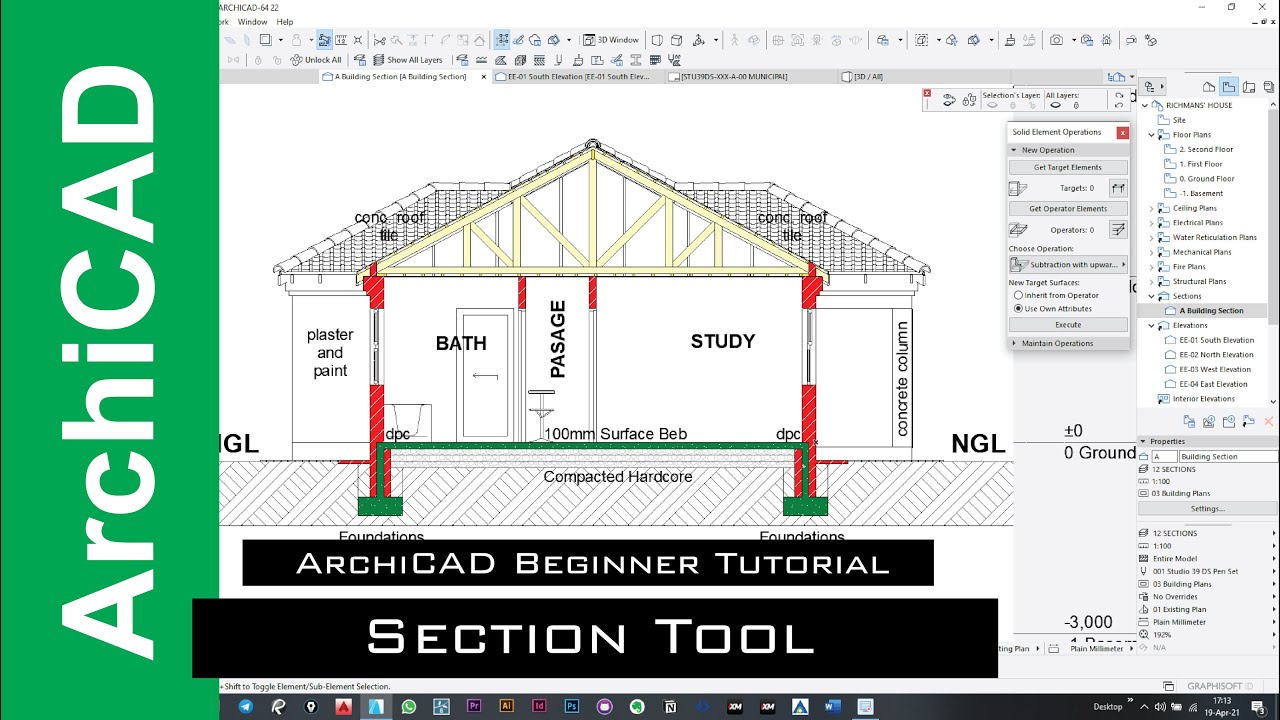Click the Execute button
Screen dimensions: 1280x720
(1068, 325)
